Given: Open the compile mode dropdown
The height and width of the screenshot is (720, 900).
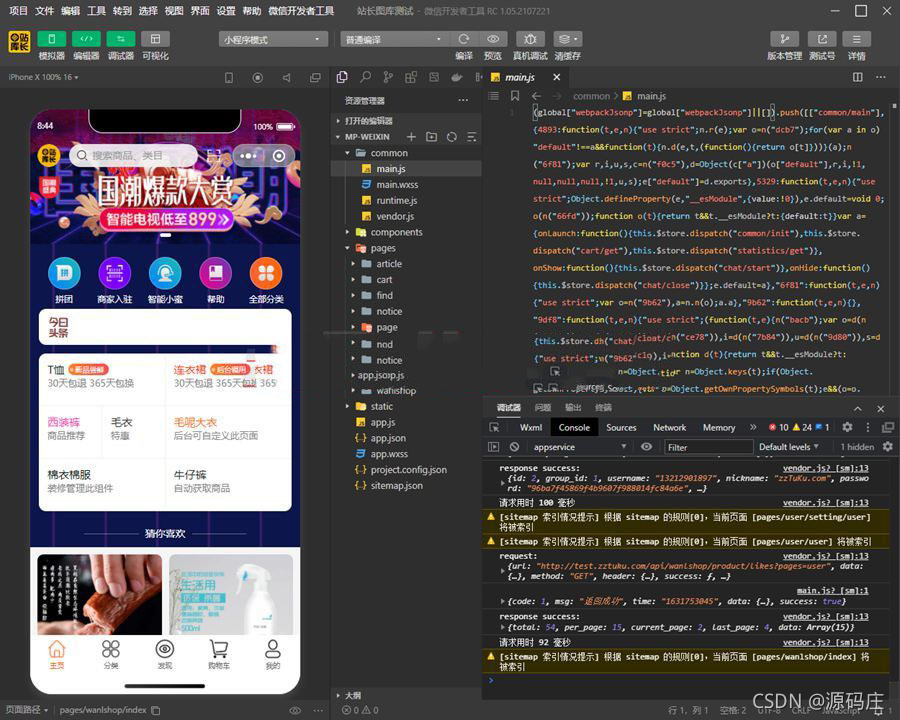Looking at the screenshot, I should pyautogui.click(x=394, y=39).
